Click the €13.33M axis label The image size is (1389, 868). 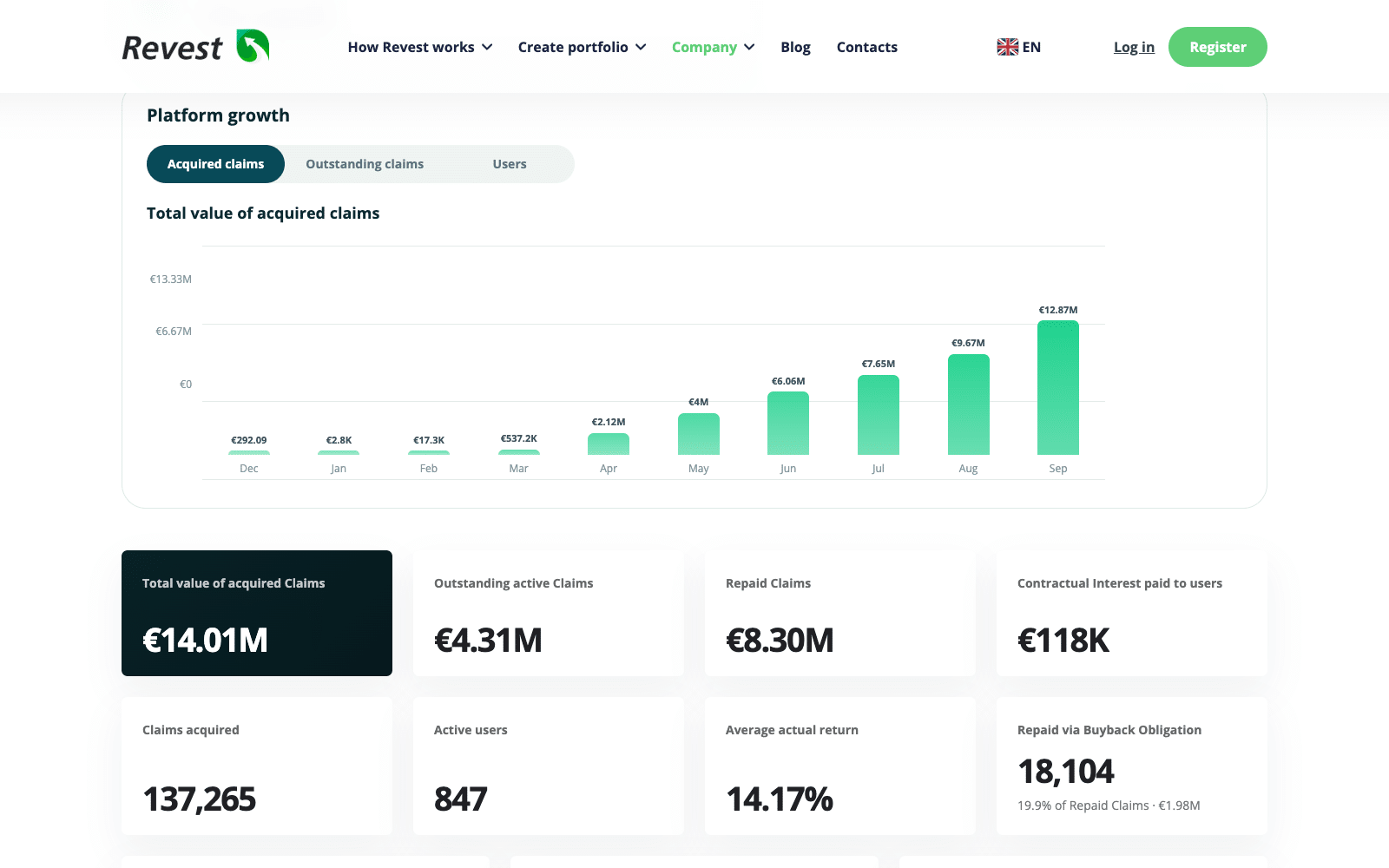170,279
